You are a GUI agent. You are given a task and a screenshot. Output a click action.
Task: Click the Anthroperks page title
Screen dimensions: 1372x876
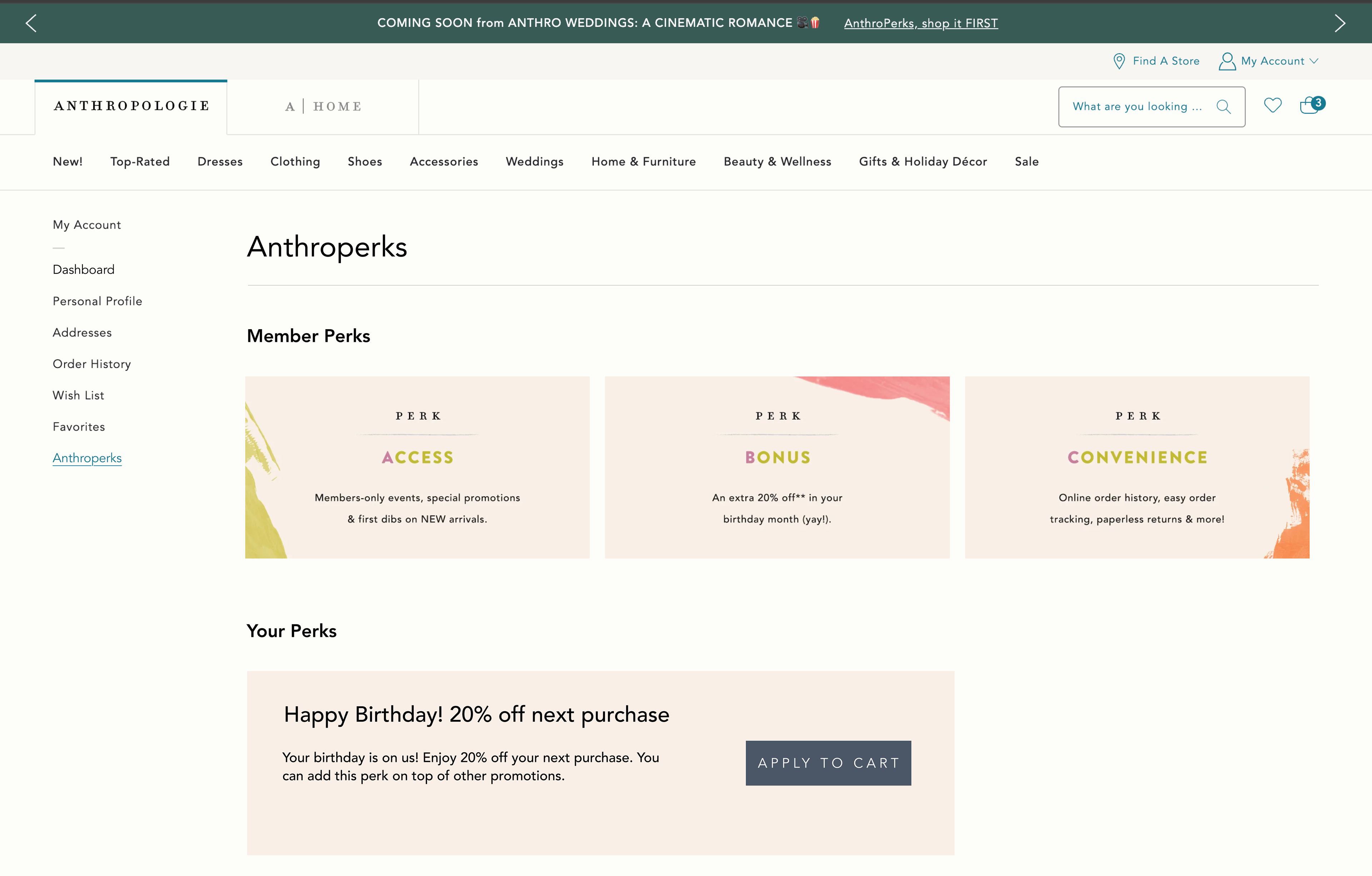pyautogui.click(x=327, y=247)
